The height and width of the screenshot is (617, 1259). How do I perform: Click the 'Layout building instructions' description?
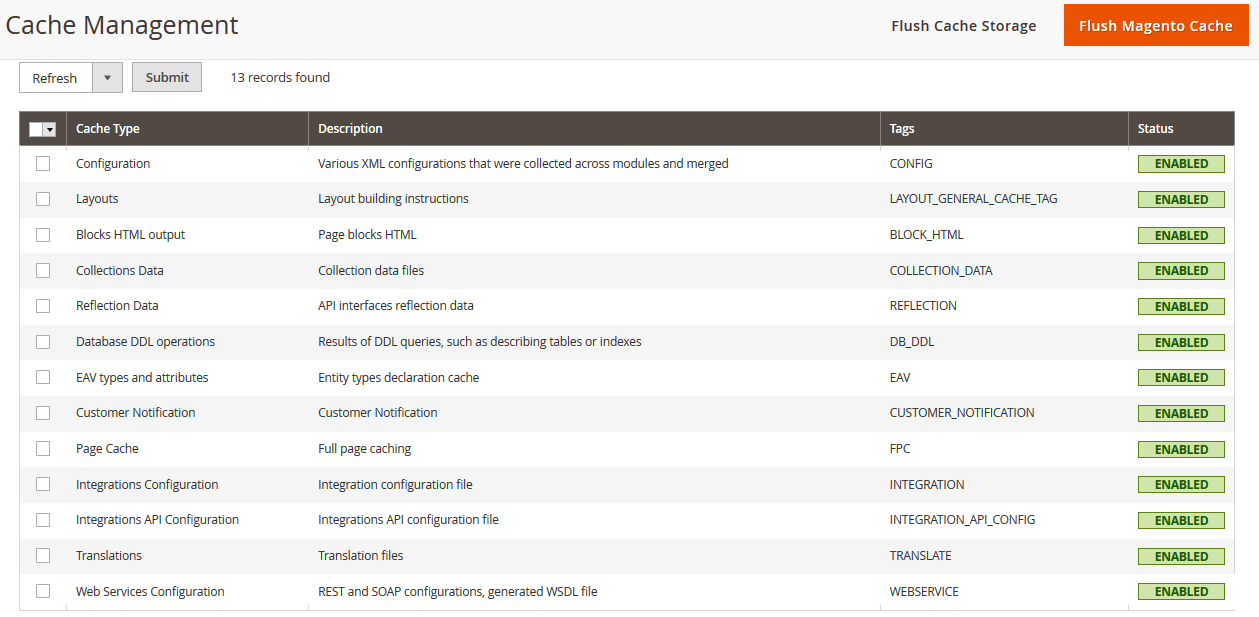[393, 199]
